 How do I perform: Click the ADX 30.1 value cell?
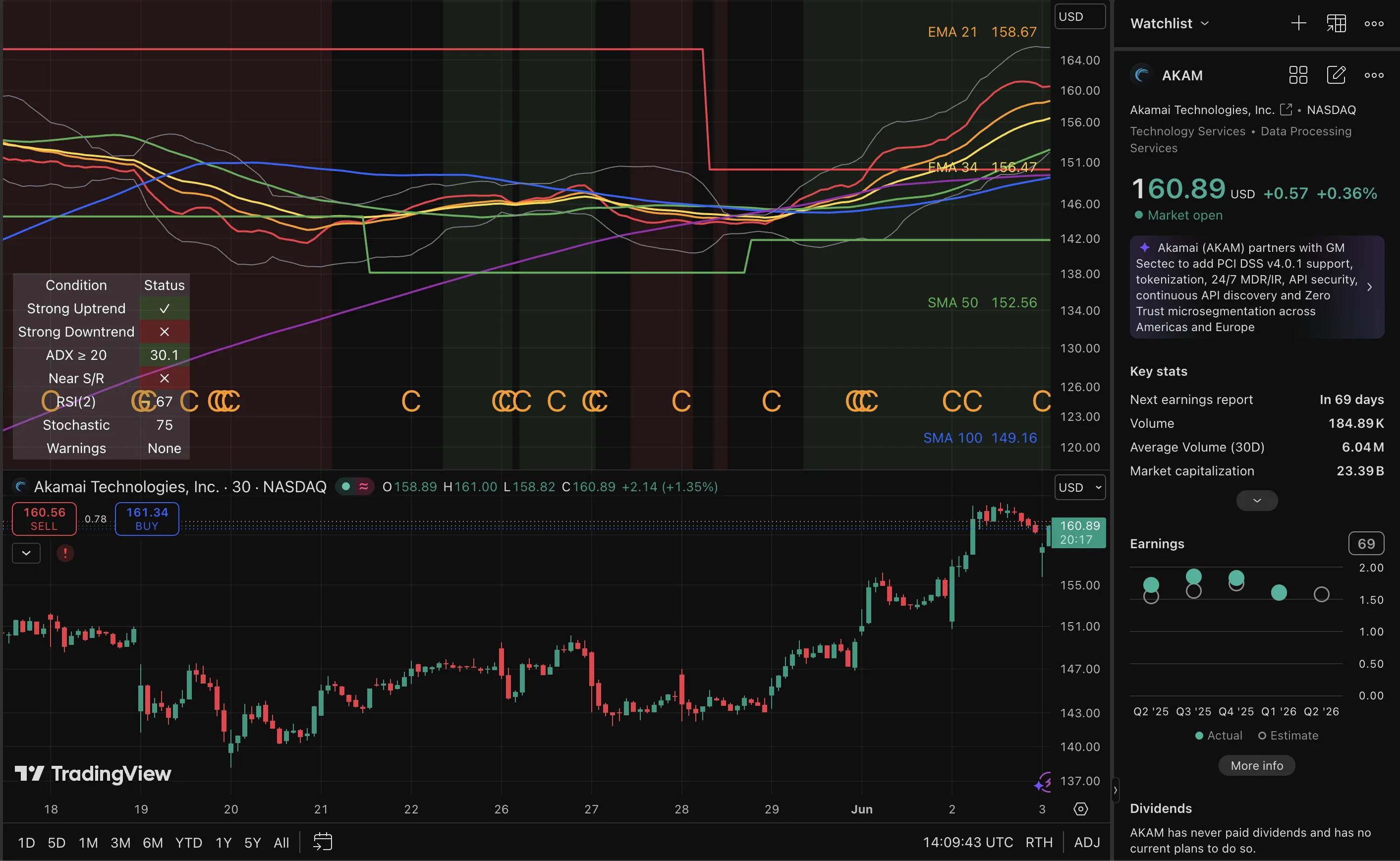click(x=164, y=355)
